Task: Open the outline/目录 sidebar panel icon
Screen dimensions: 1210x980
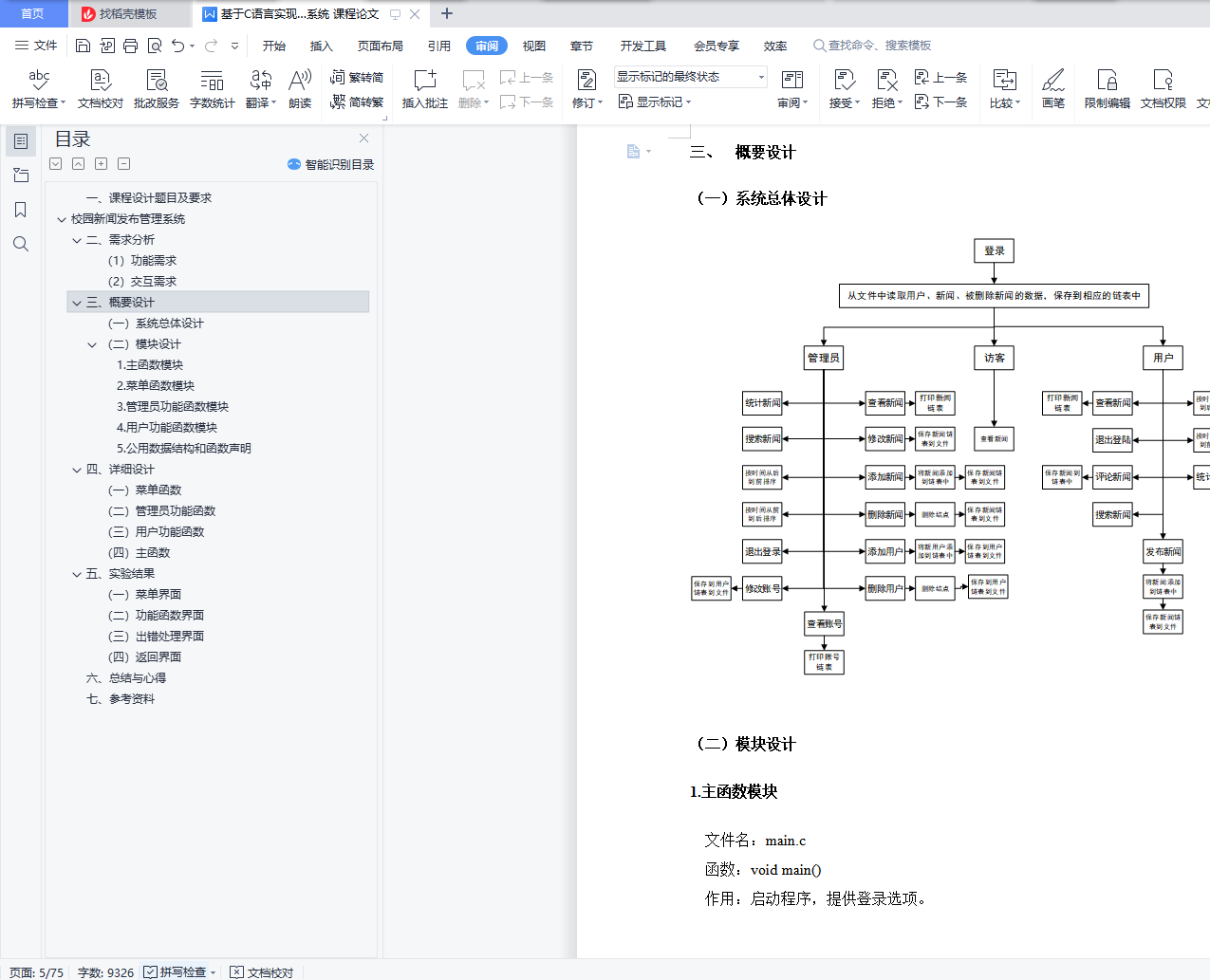Action: [x=21, y=141]
